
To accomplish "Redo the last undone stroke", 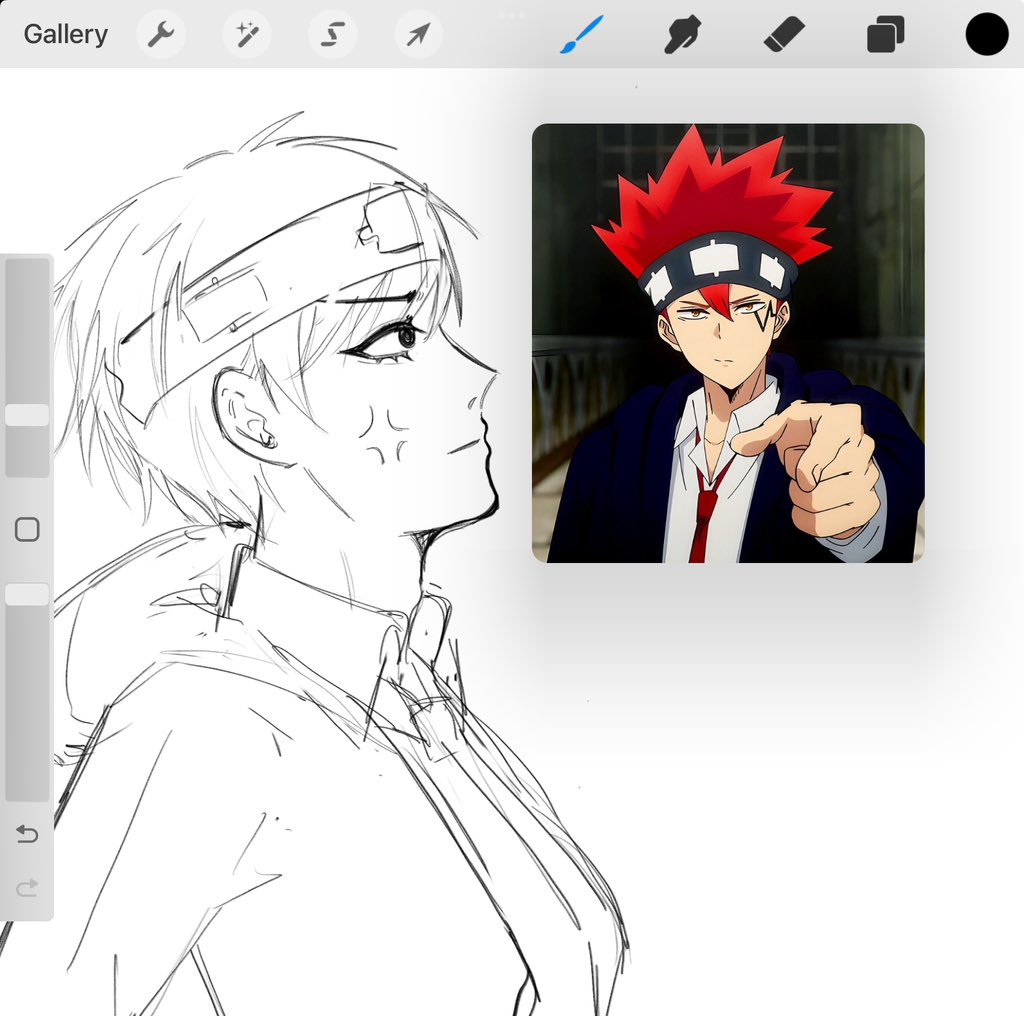I will coord(27,887).
